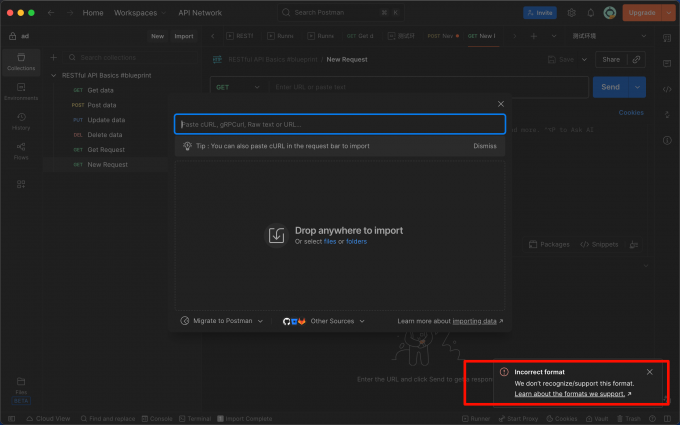Focus the Paste cURL input field

pyautogui.click(x=340, y=124)
